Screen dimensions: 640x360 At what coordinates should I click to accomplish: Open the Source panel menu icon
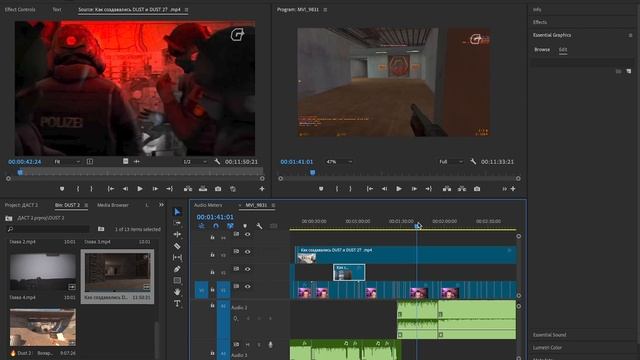187,9
